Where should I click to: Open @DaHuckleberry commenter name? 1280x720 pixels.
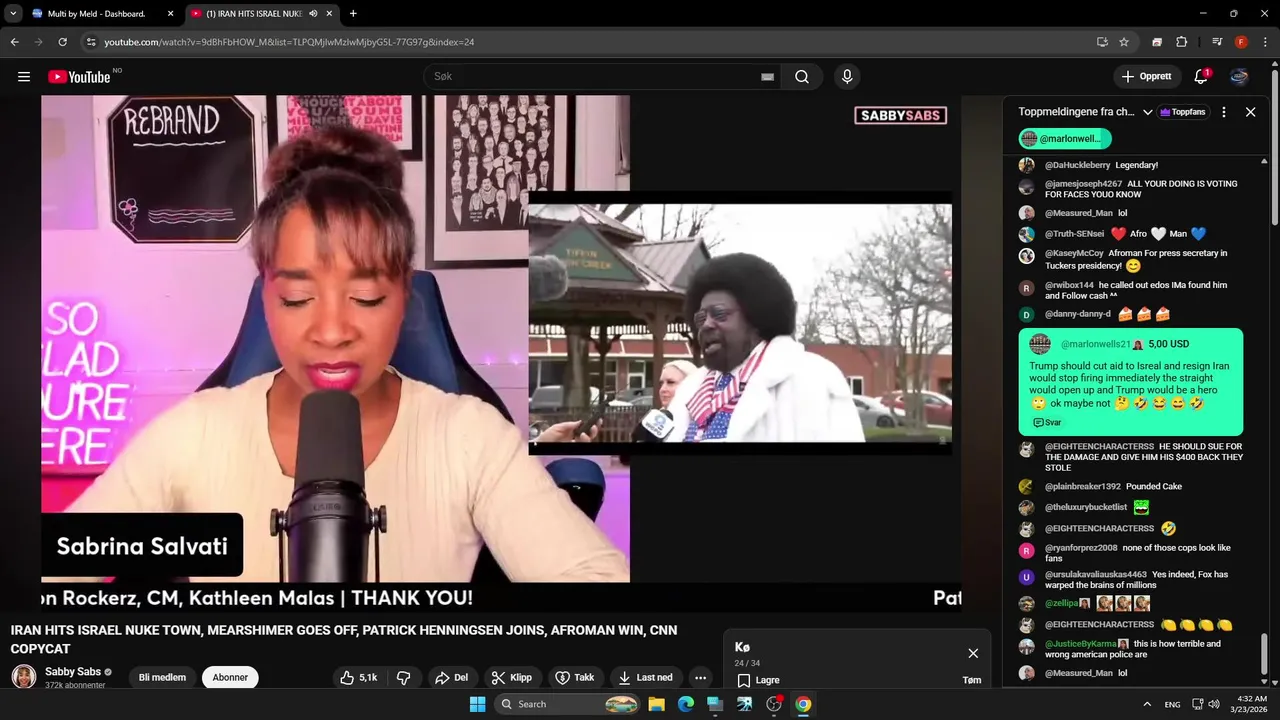[1077, 165]
